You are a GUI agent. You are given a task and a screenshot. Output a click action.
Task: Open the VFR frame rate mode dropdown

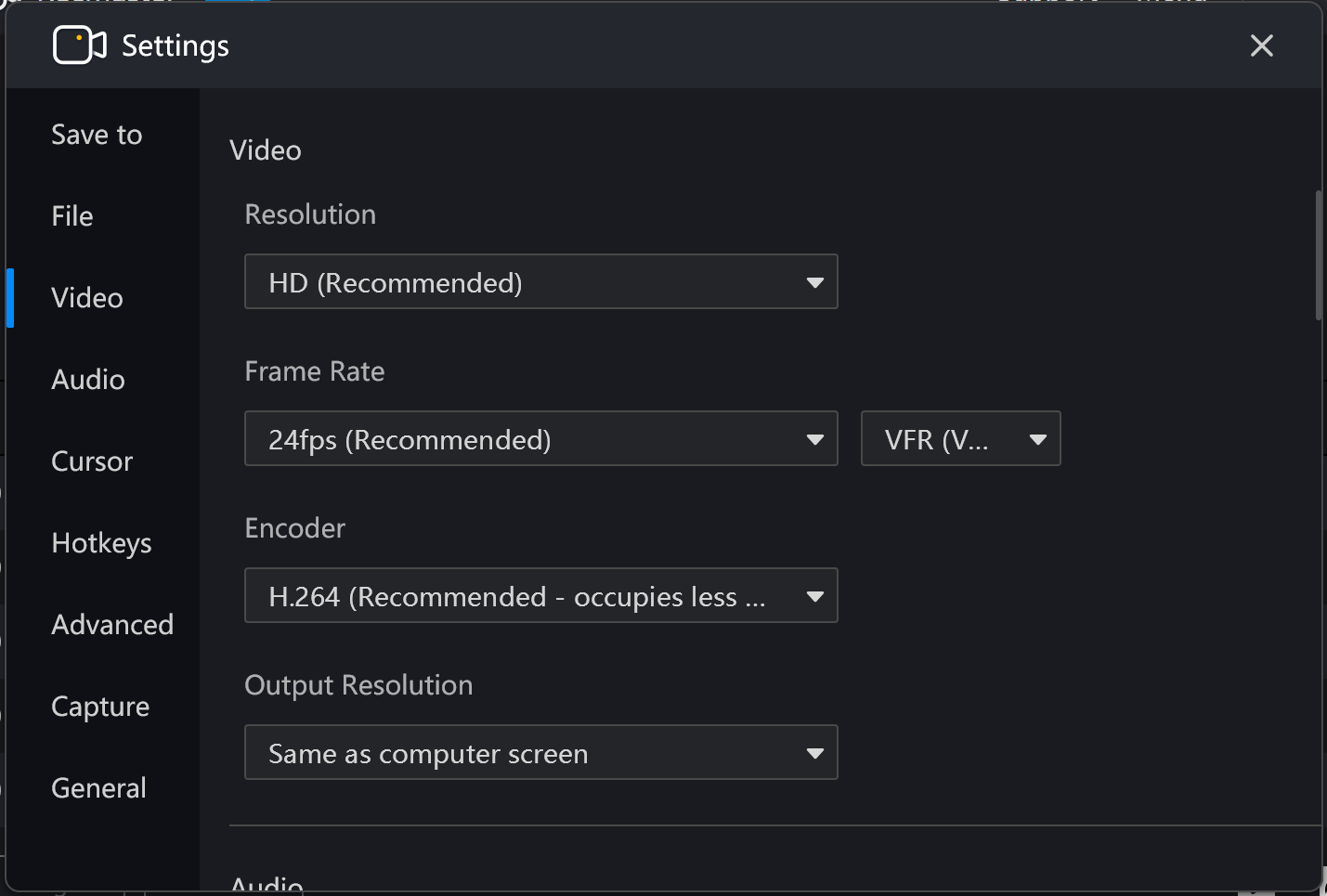coord(961,438)
